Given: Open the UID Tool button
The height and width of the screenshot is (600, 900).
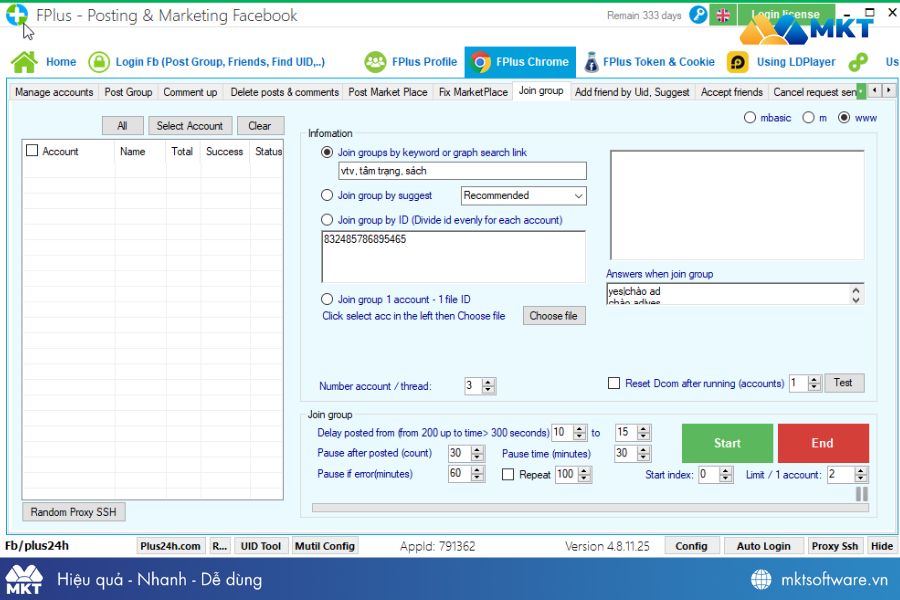Looking at the screenshot, I should pos(261,546).
